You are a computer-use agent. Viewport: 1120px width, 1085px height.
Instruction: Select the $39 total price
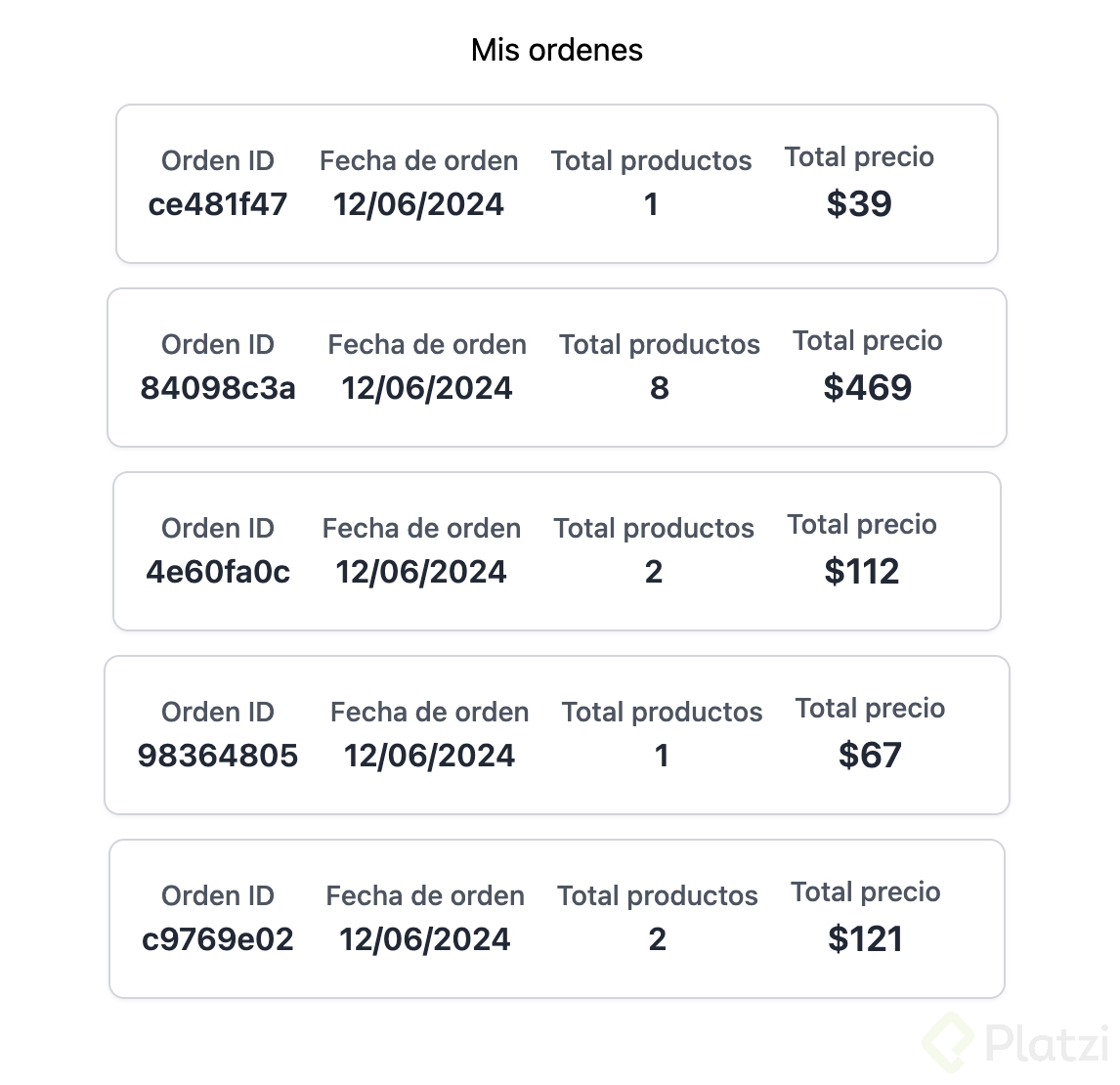(859, 204)
